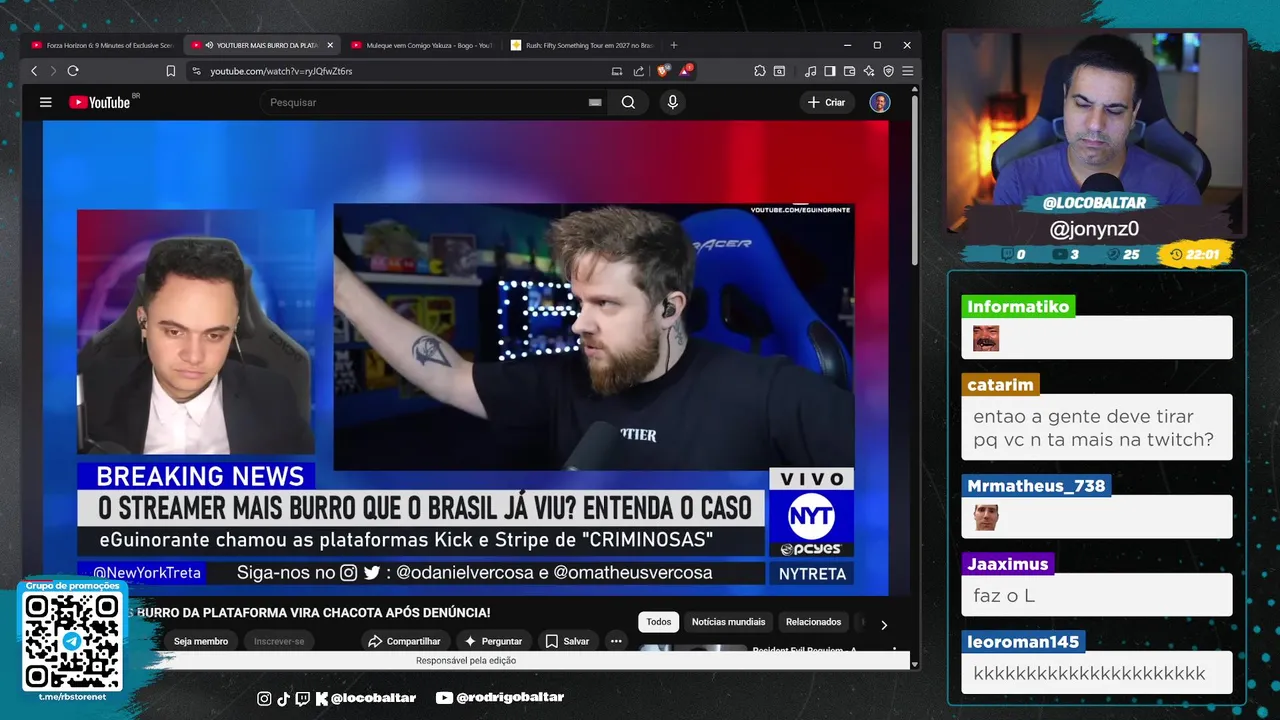Click the Mrmatheus_738 chat username
Screen dimensions: 1280x720
click(x=1036, y=486)
